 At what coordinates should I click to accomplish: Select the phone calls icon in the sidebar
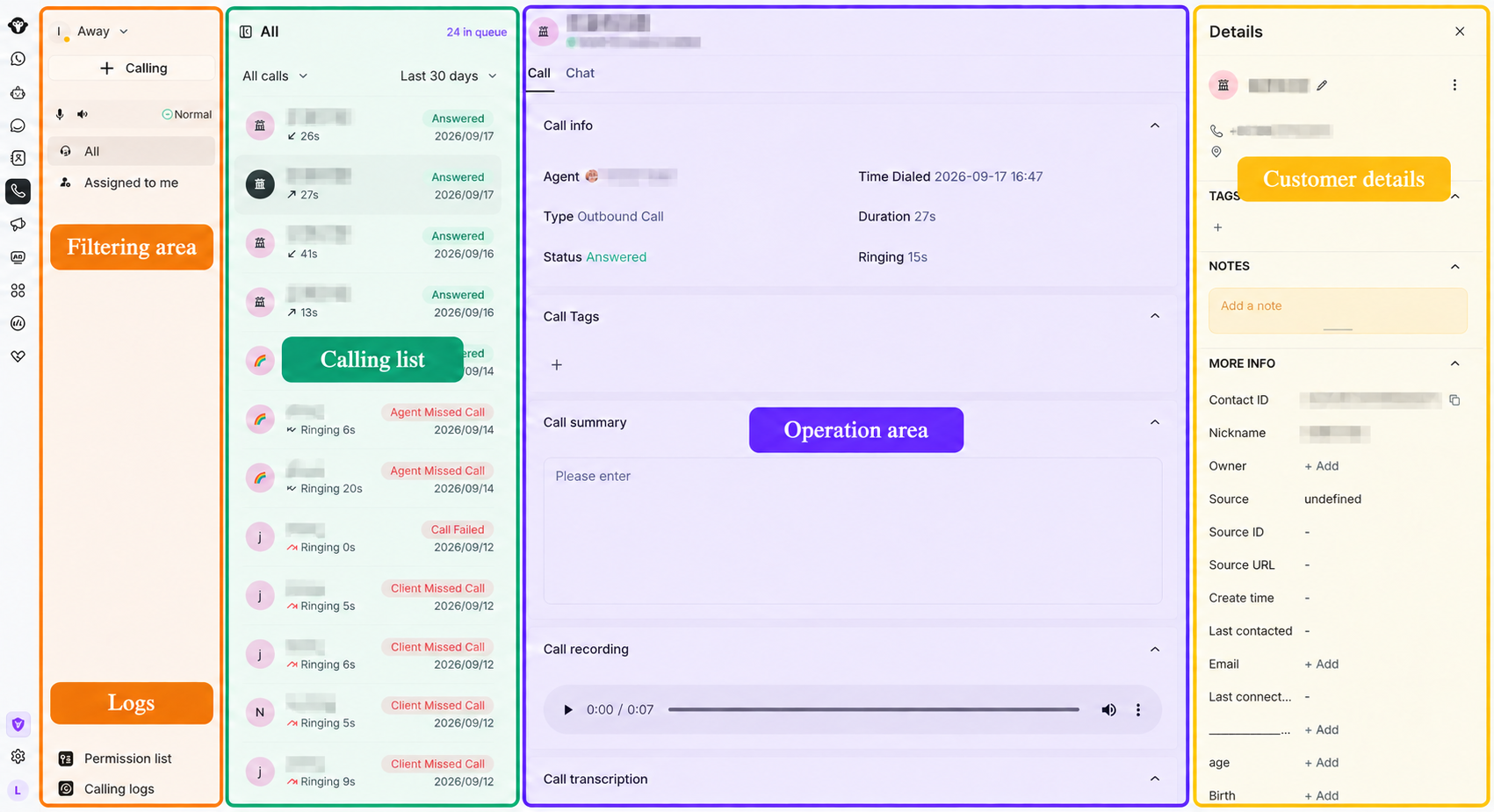point(18,191)
